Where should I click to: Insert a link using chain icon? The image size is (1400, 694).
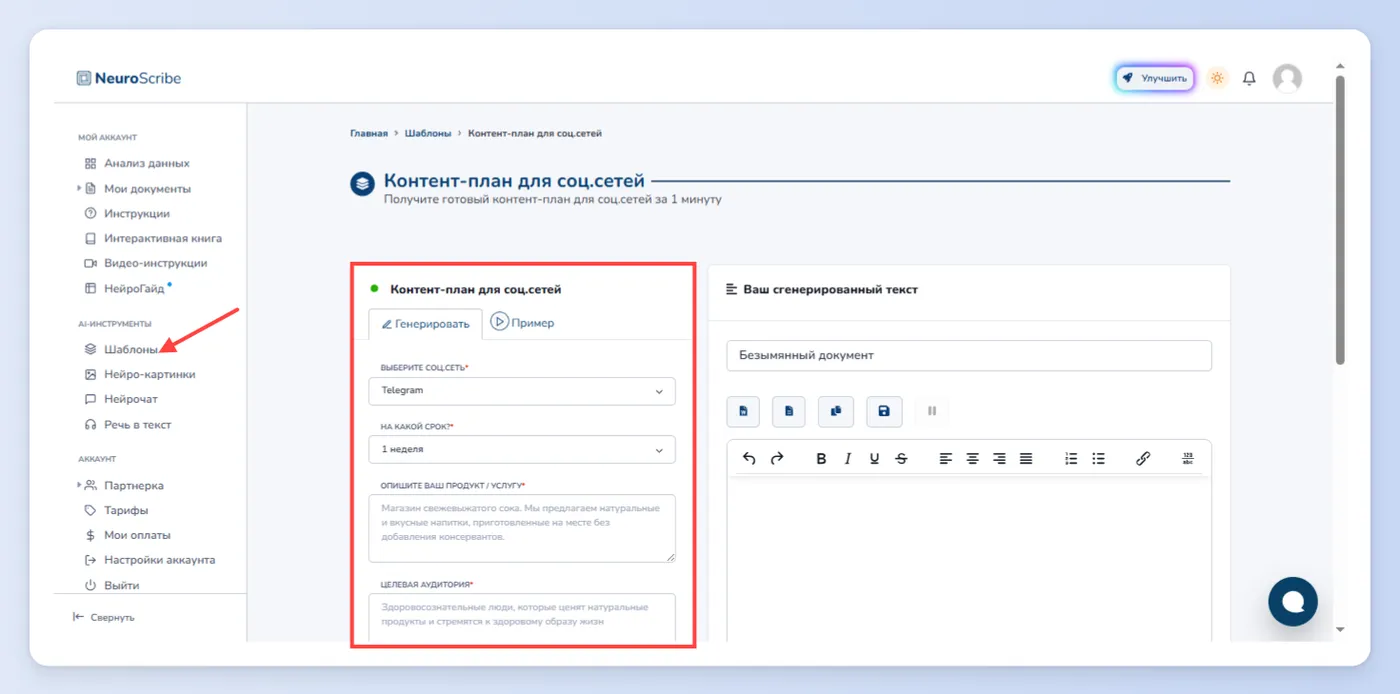[1143, 458]
